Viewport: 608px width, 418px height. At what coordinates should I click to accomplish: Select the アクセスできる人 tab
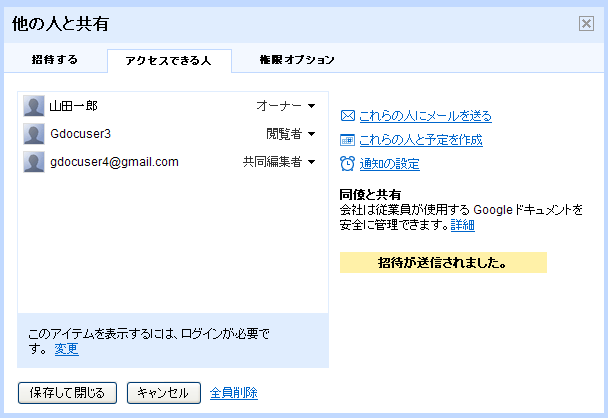click(x=169, y=60)
